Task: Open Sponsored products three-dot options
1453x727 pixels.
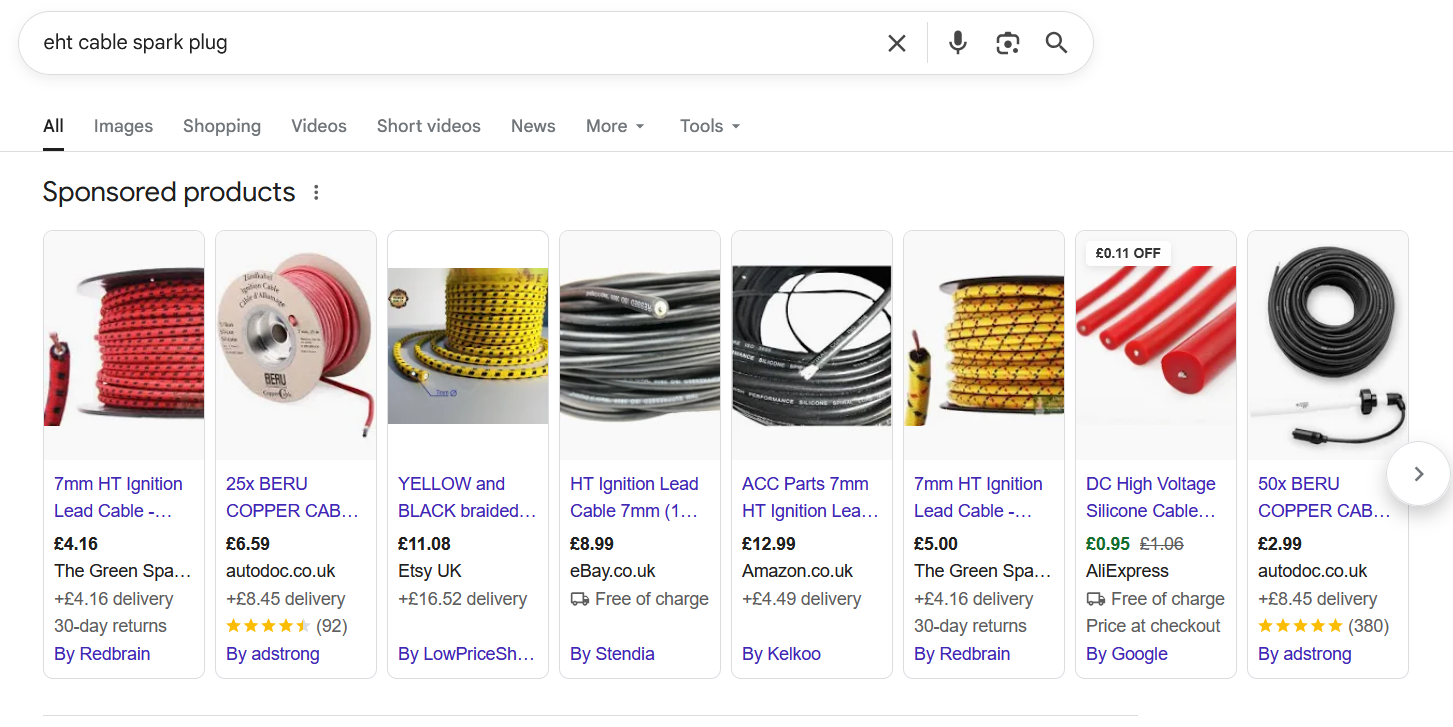Action: (x=316, y=192)
